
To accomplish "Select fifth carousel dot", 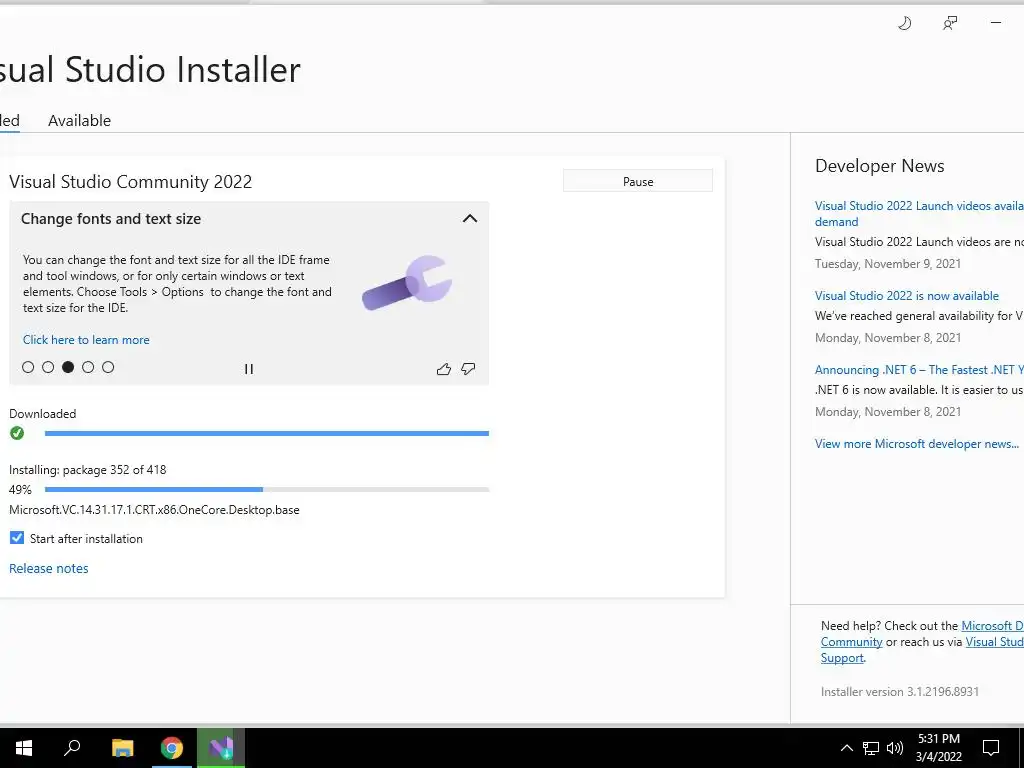I will (x=108, y=367).
